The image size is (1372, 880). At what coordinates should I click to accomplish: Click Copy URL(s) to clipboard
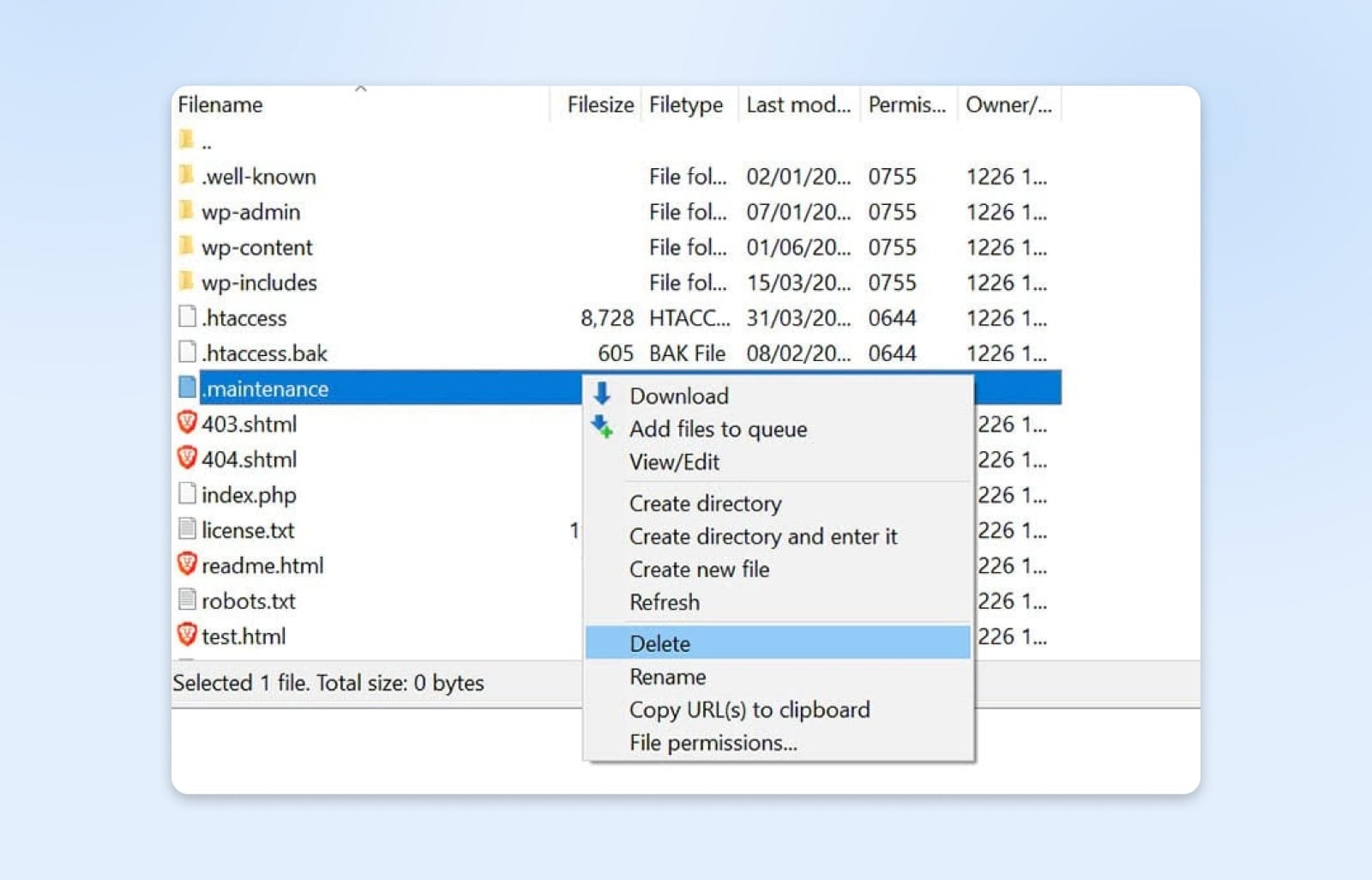(x=749, y=709)
